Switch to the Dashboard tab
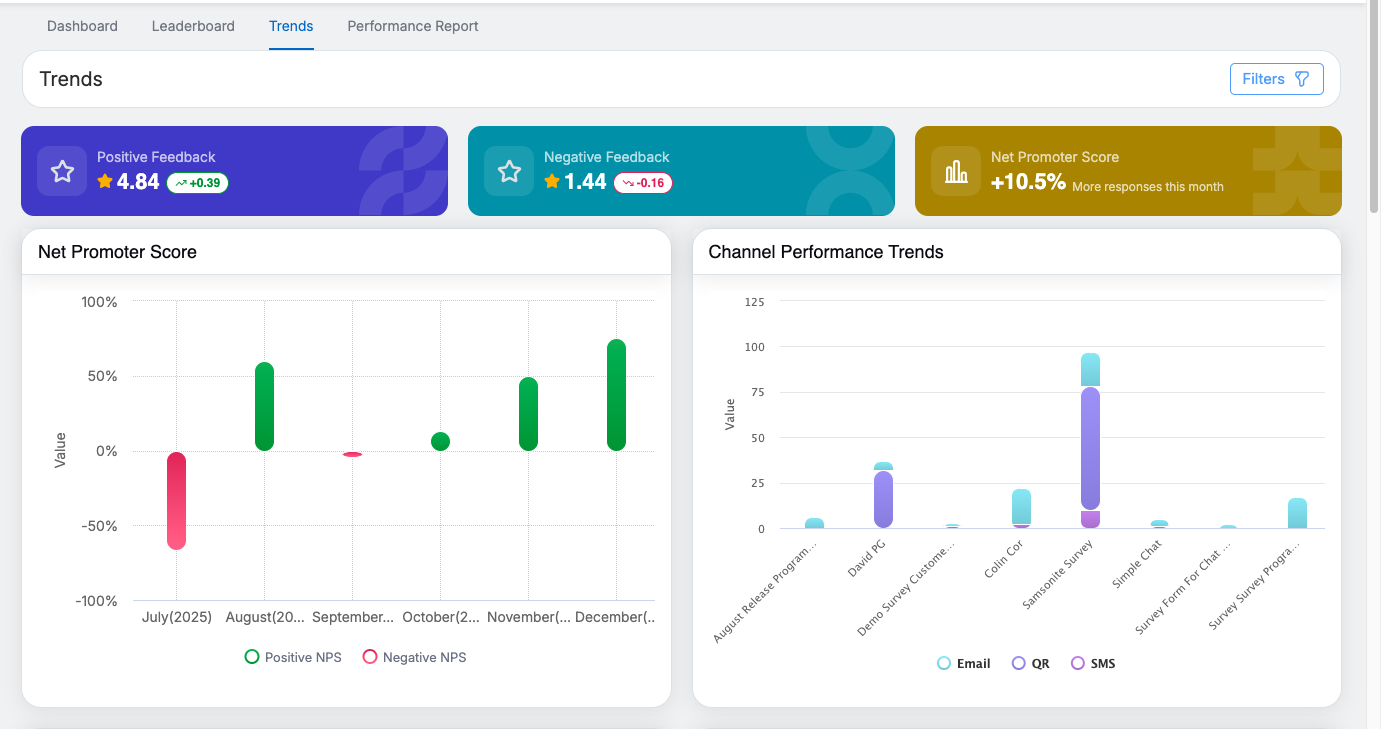Image resolution: width=1381 pixels, height=729 pixels. 82,26
